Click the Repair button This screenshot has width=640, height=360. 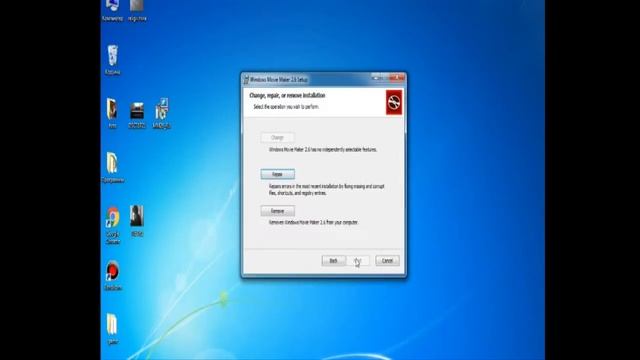[x=278, y=174]
